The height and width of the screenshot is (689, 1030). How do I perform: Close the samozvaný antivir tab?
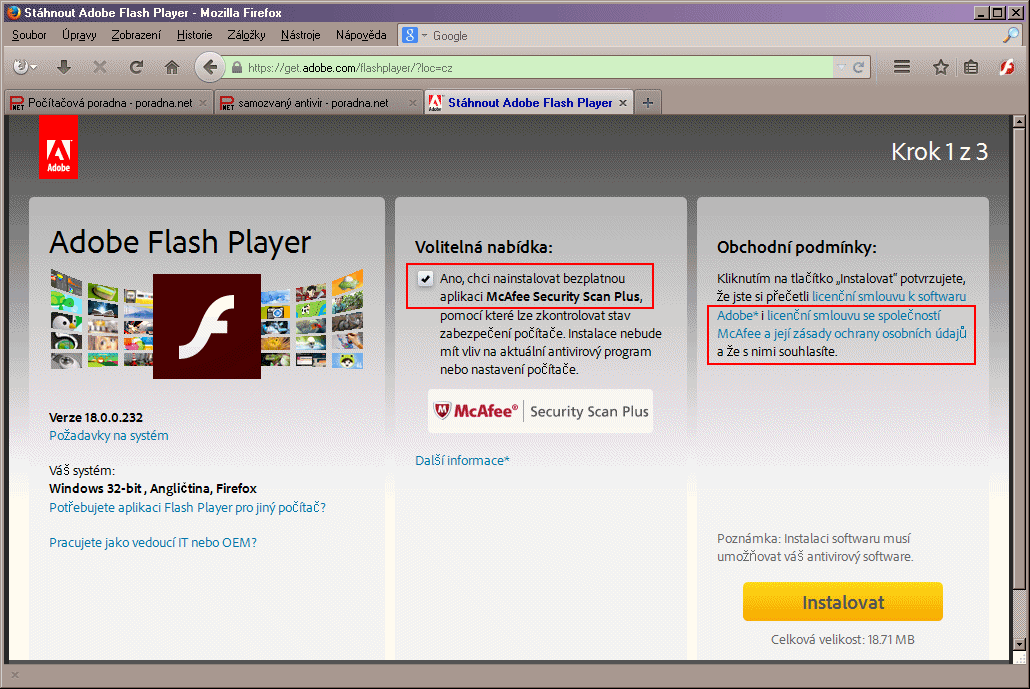click(x=413, y=103)
